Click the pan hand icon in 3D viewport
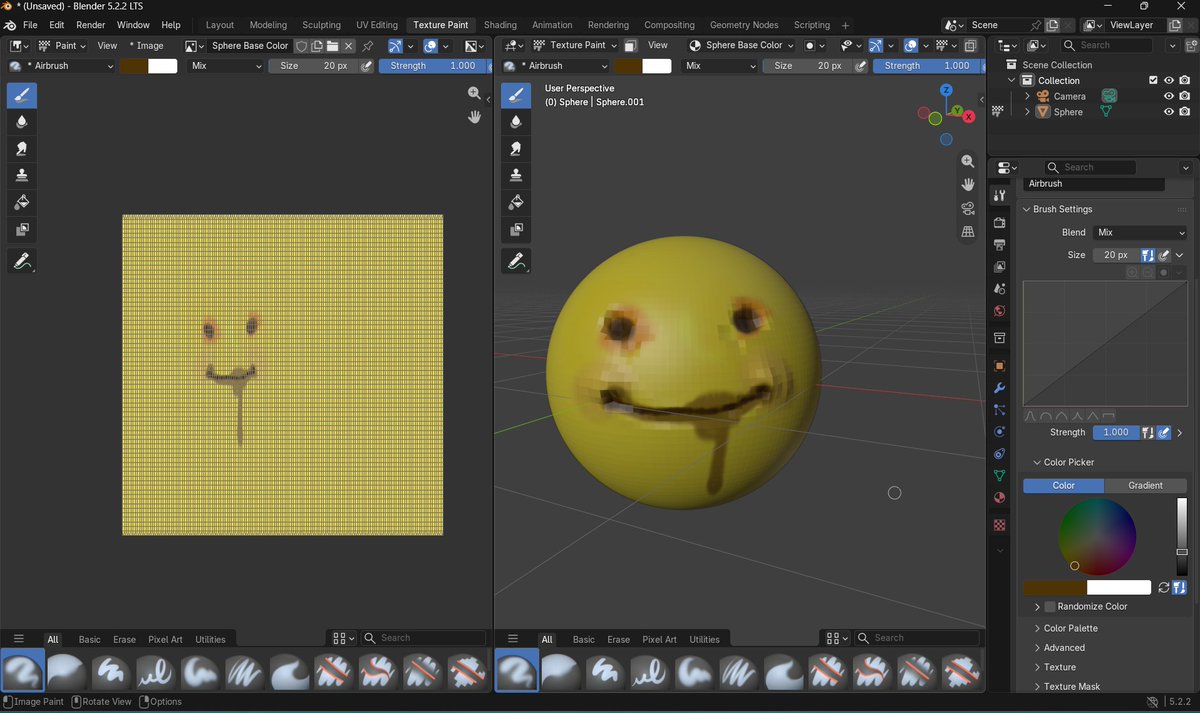 click(968, 184)
